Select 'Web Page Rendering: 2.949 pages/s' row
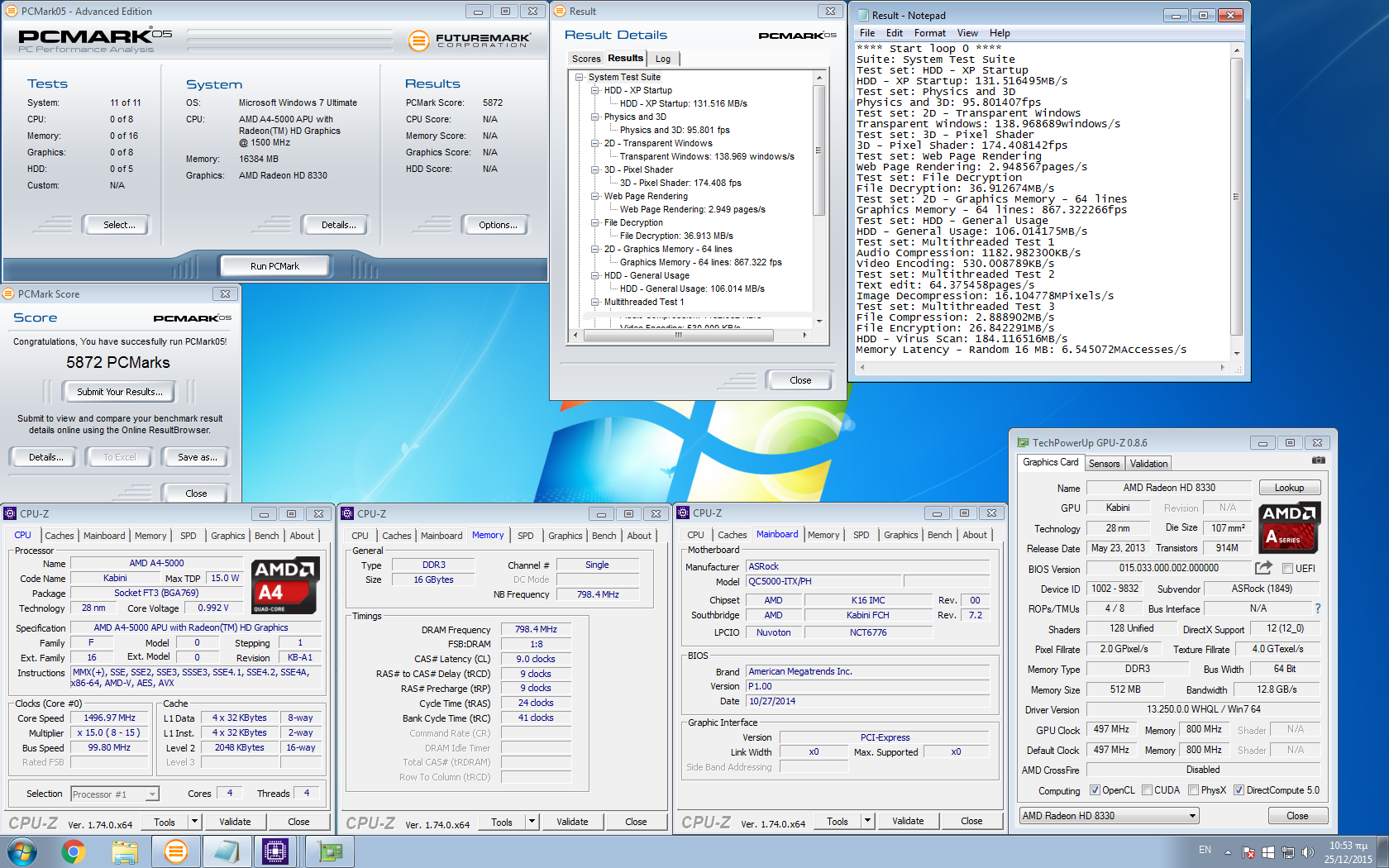1389x868 pixels. [692, 209]
